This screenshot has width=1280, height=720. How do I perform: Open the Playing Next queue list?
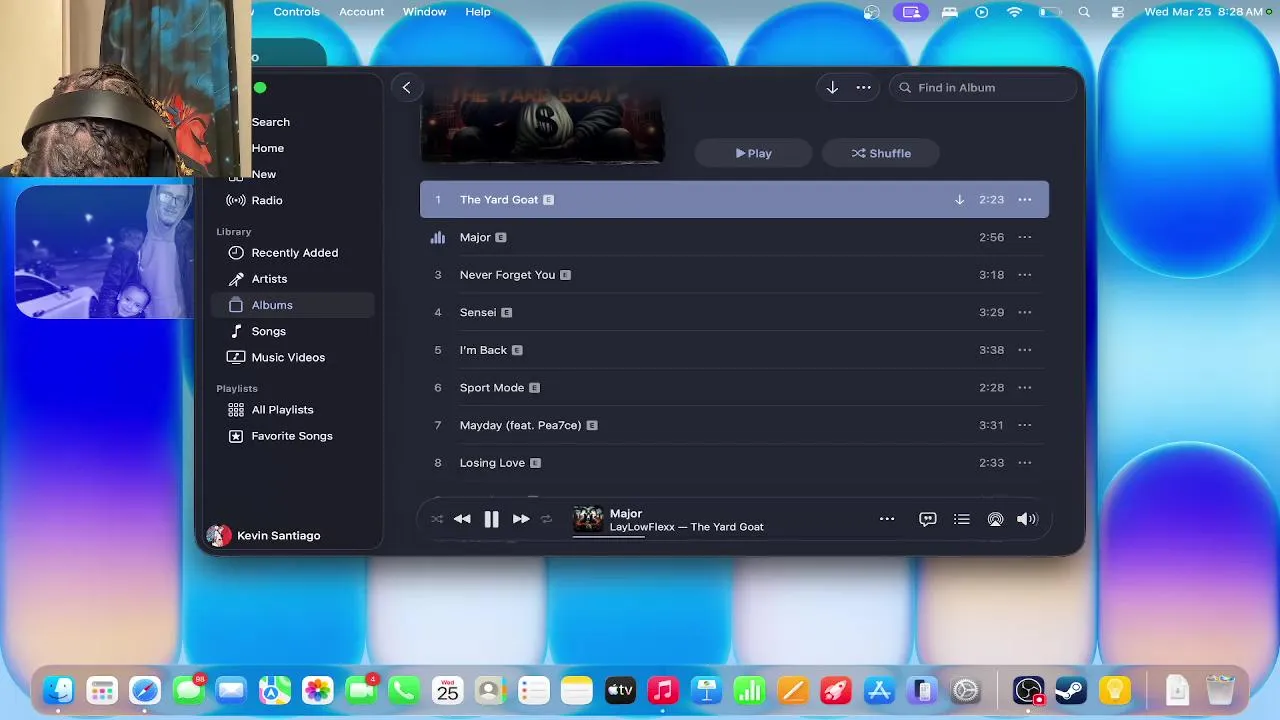point(962,519)
